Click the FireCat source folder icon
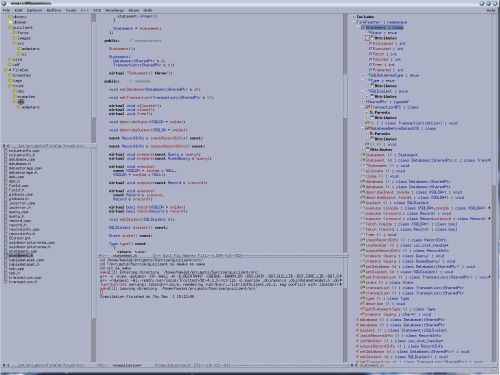Screen dimensions: 500x375 6,70
